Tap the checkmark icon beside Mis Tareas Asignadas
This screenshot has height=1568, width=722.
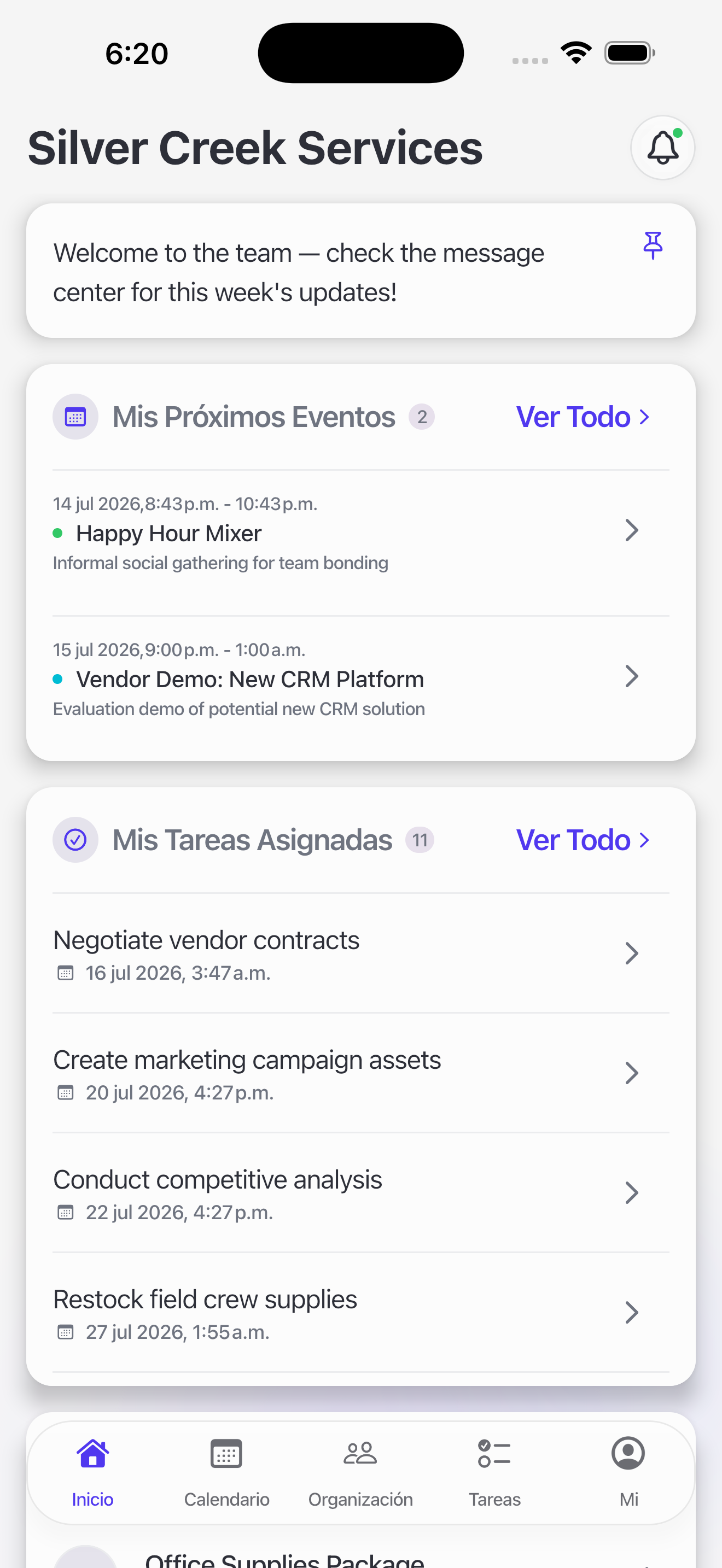click(x=75, y=840)
